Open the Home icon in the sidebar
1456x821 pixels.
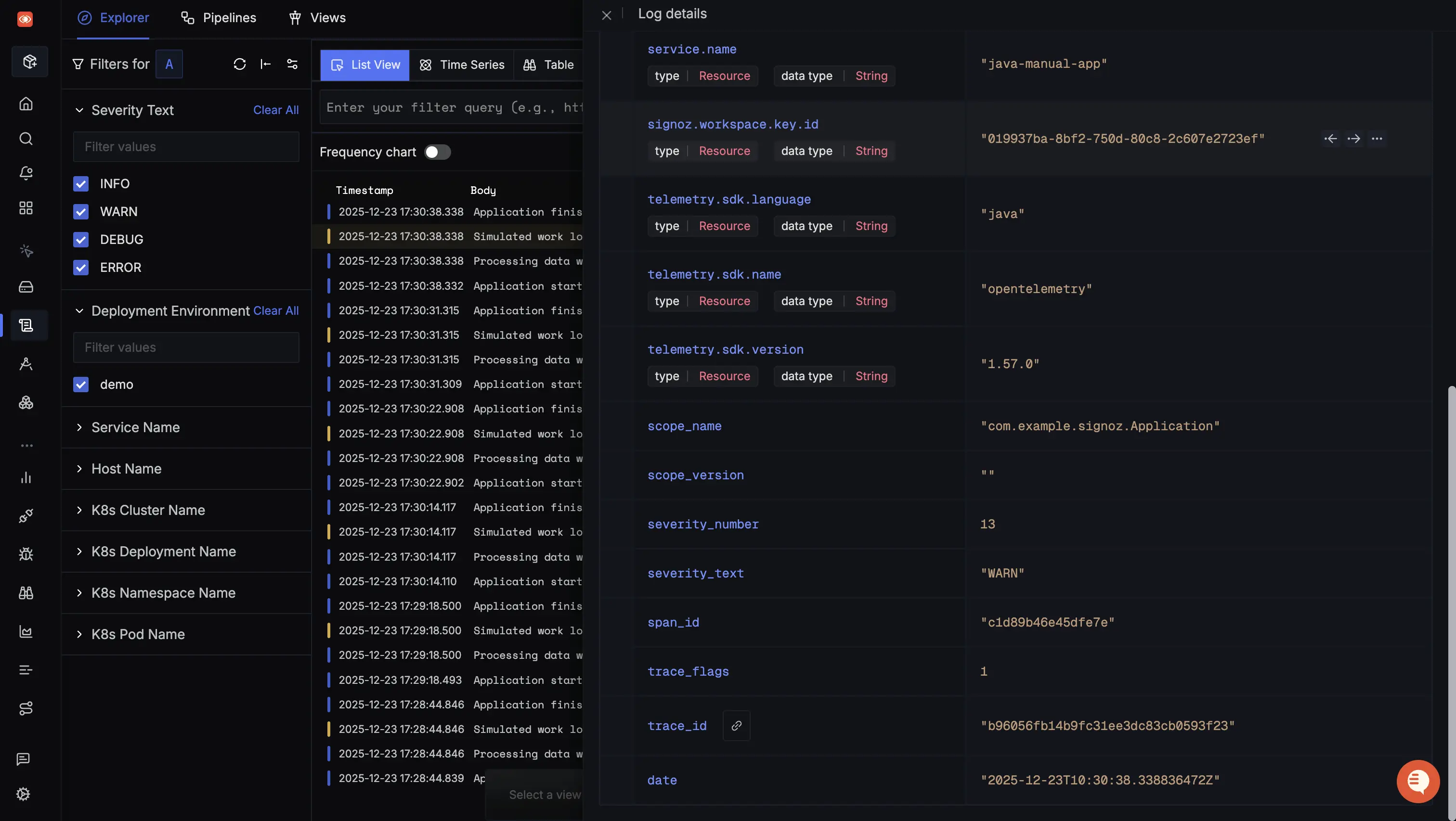click(x=26, y=104)
